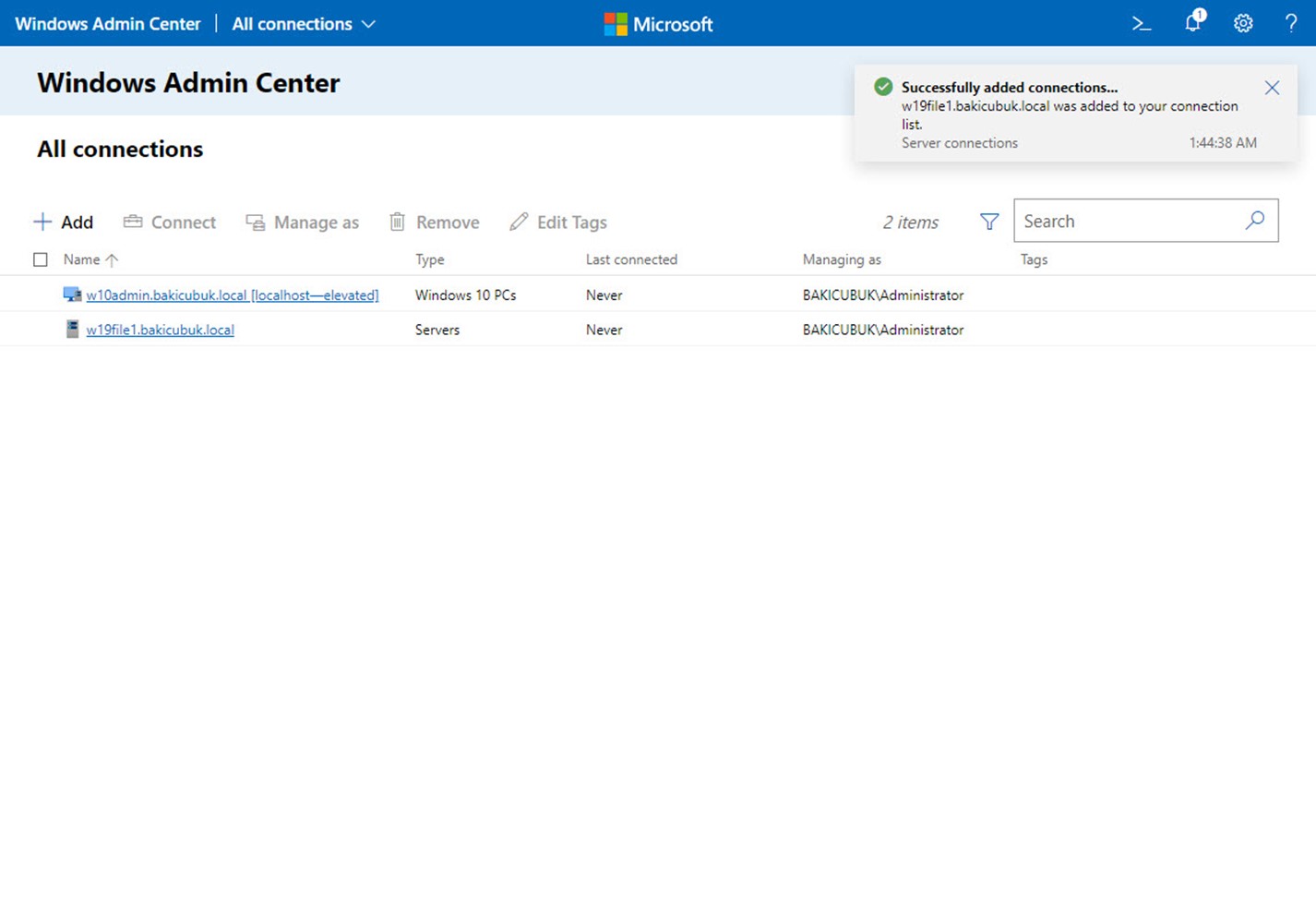Click the filter funnel icon
Screen dimensions: 1316x914
click(x=989, y=222)
